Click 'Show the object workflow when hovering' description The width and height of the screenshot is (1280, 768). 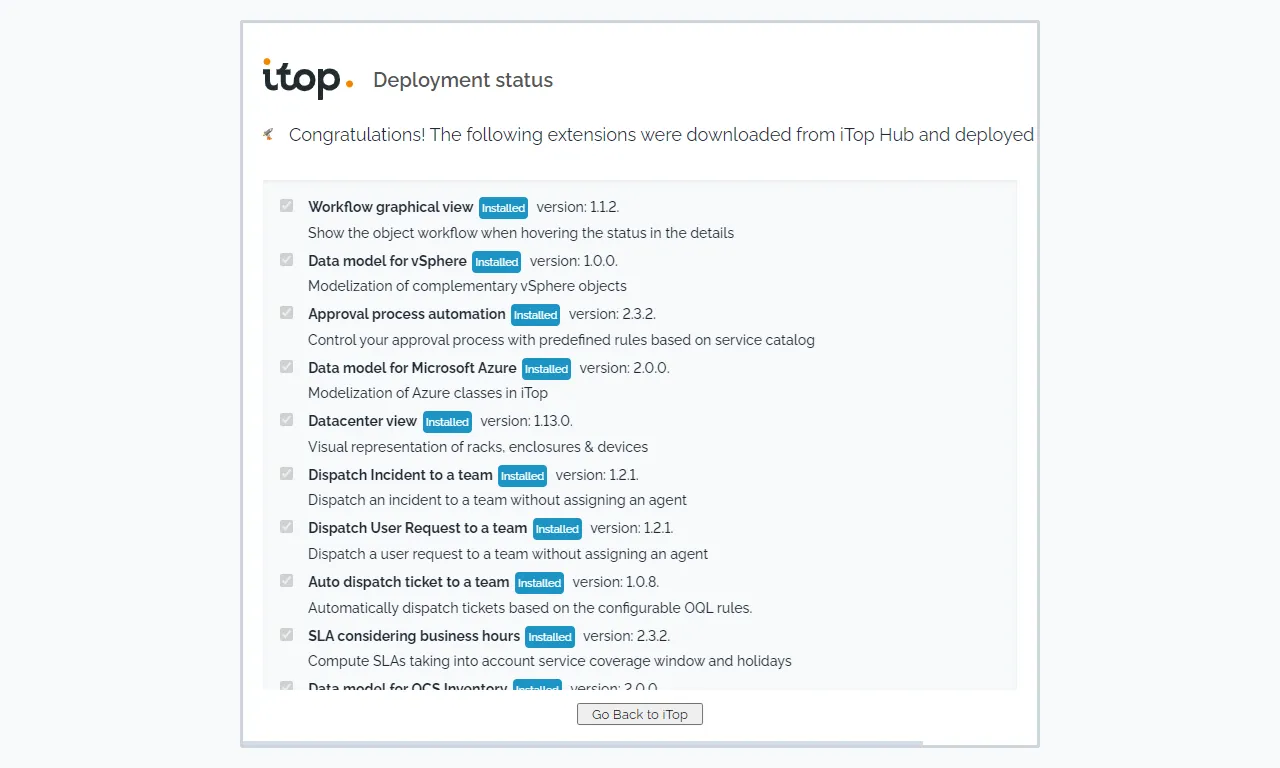521,233
